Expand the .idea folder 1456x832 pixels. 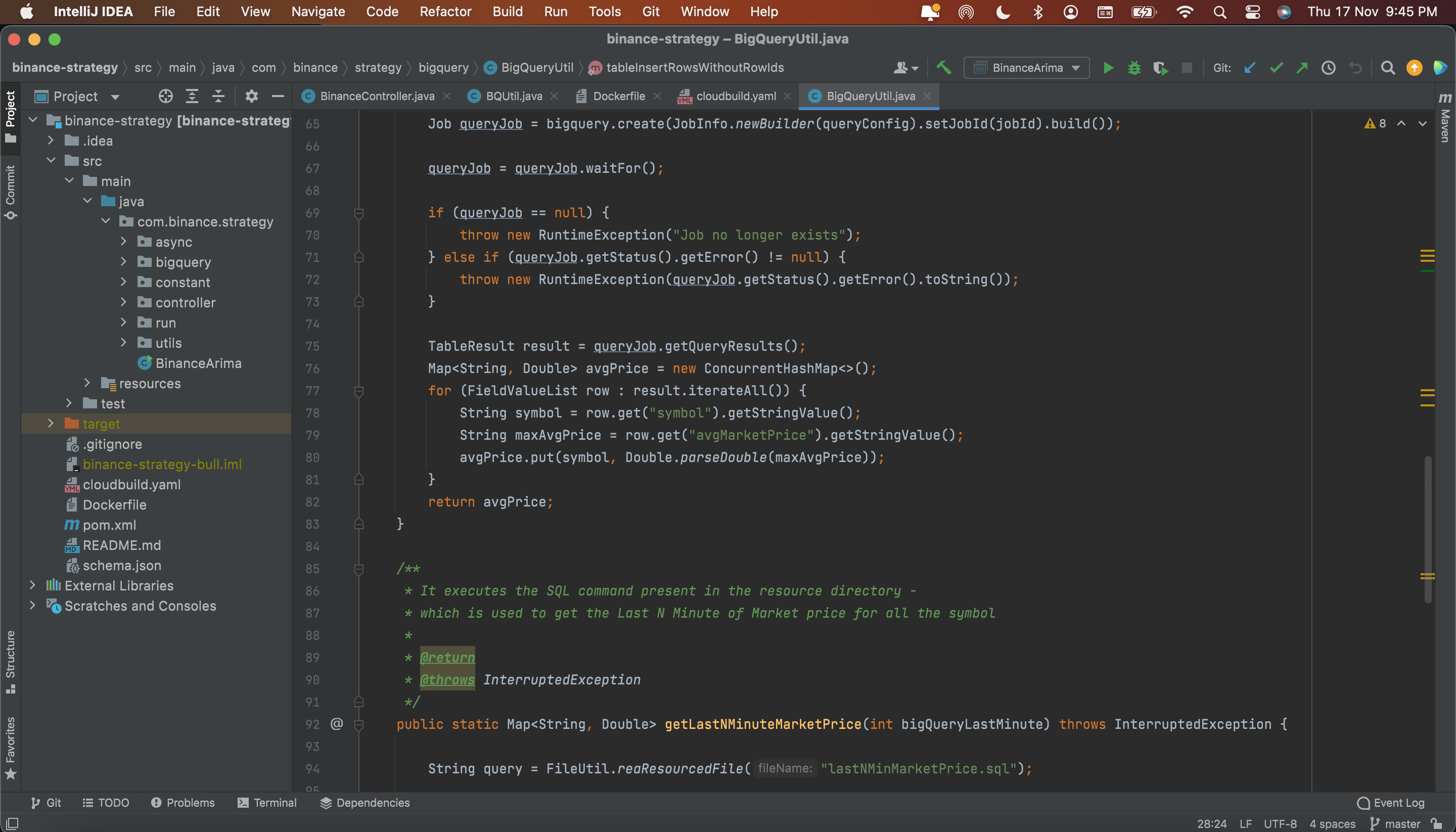click(x=50, y=141)
